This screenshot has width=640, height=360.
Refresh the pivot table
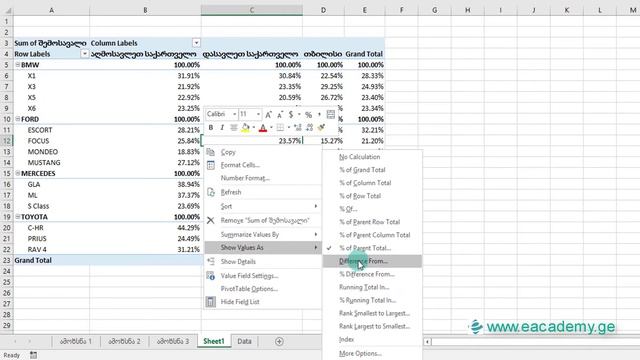[x=263, y=192]
